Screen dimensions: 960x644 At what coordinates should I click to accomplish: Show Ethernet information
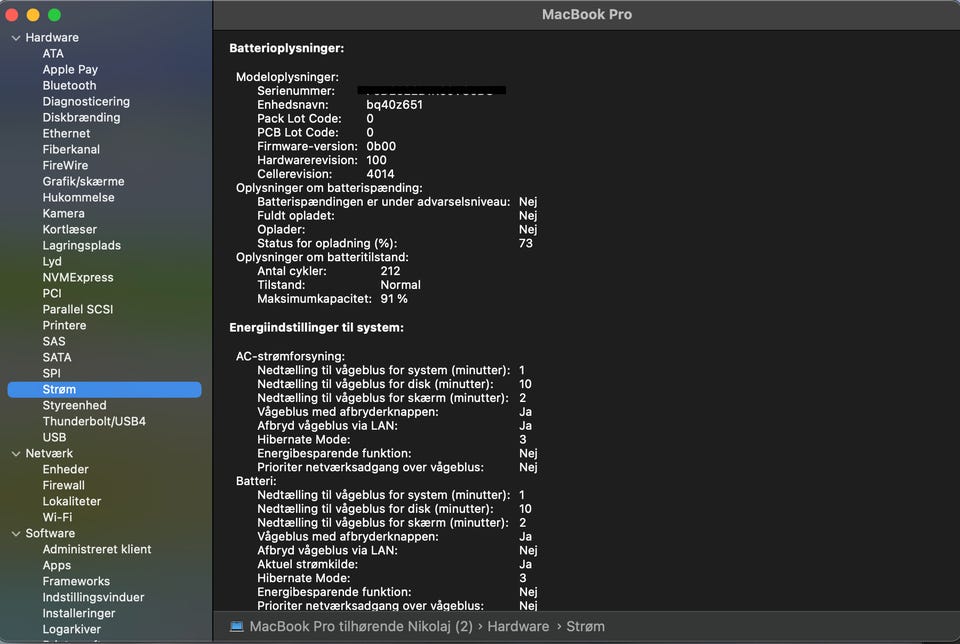[x=66, y=133]
